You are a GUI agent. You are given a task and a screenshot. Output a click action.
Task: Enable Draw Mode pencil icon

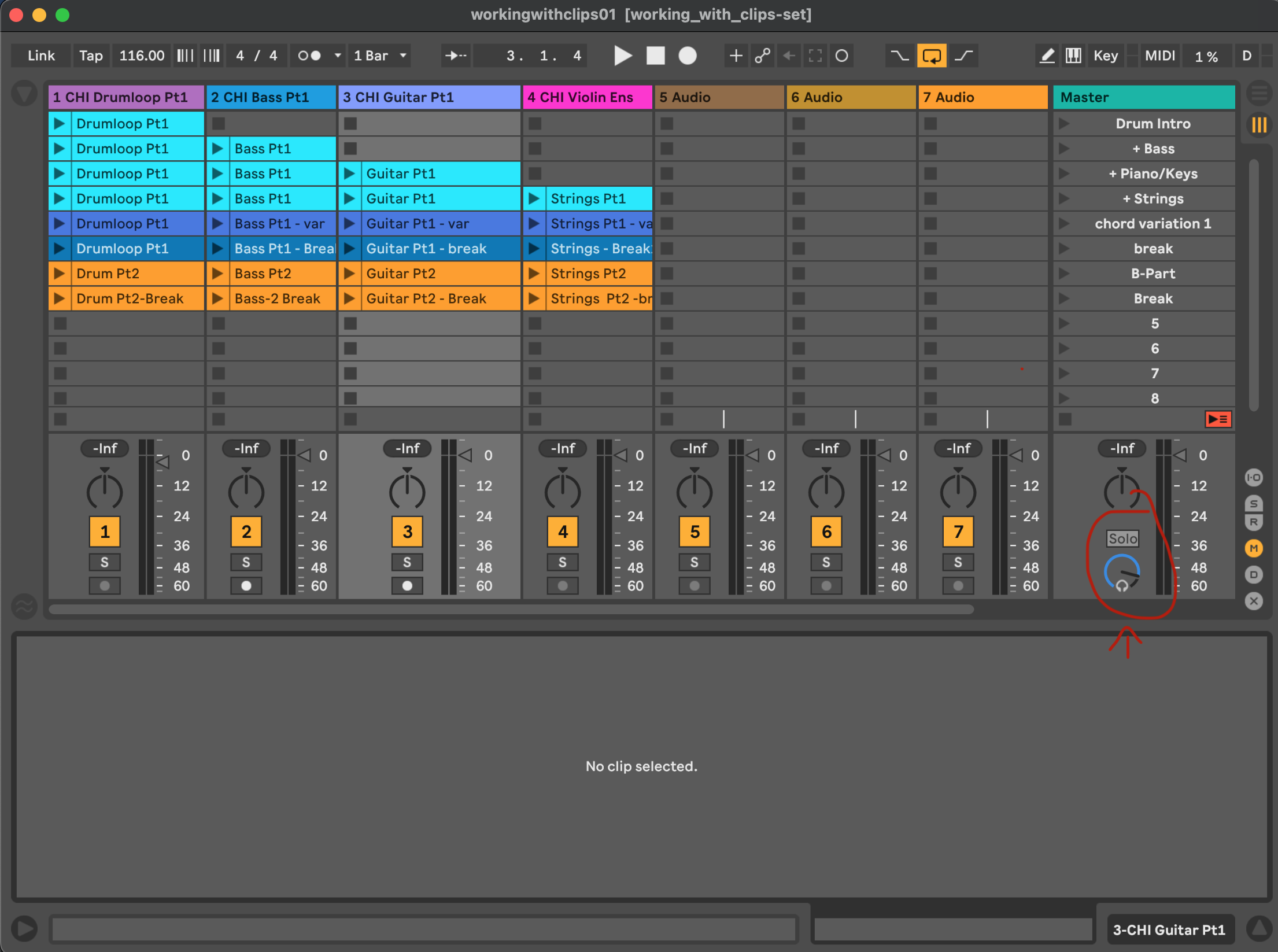(x=1047, y=56)
